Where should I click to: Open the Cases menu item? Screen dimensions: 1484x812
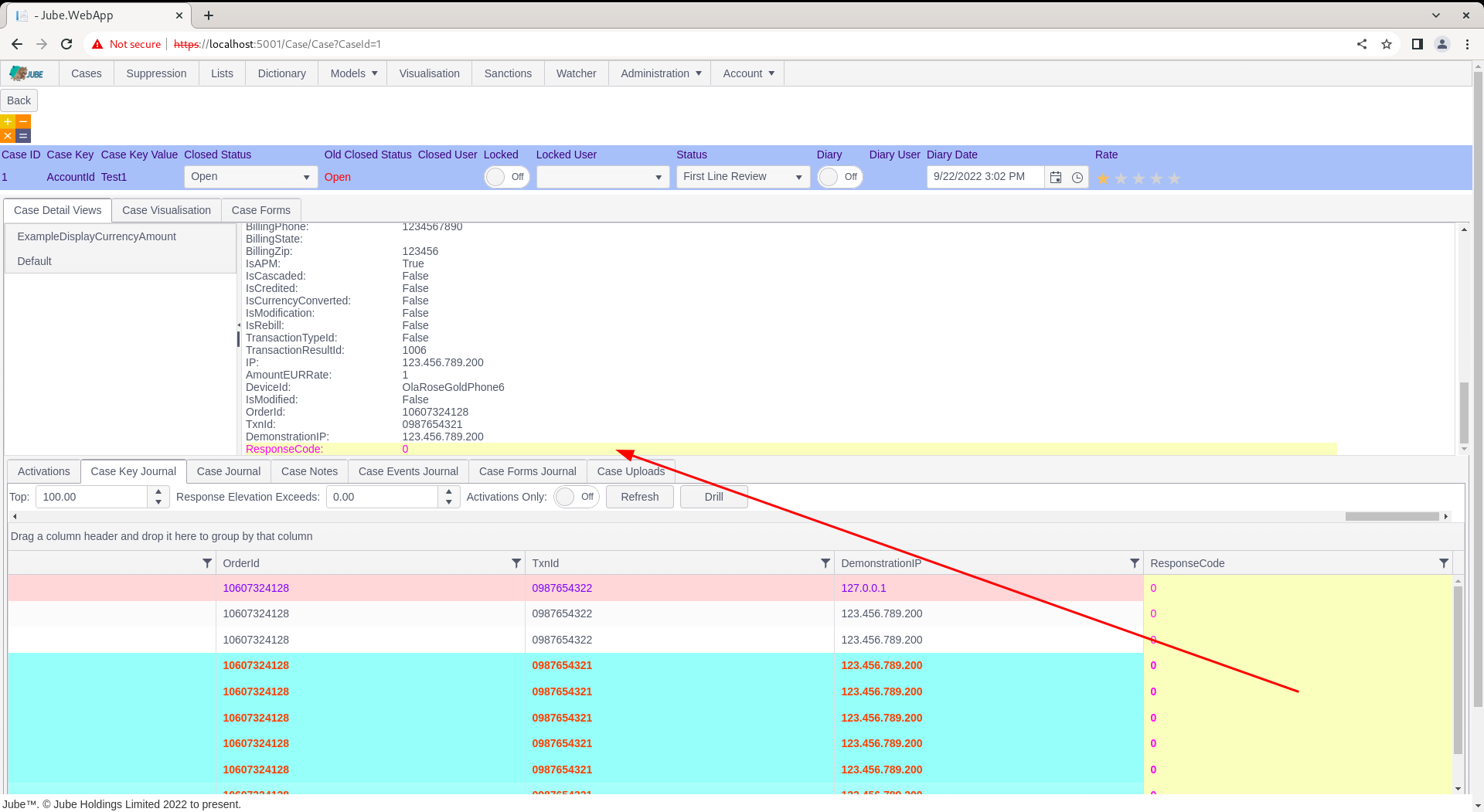87,73
